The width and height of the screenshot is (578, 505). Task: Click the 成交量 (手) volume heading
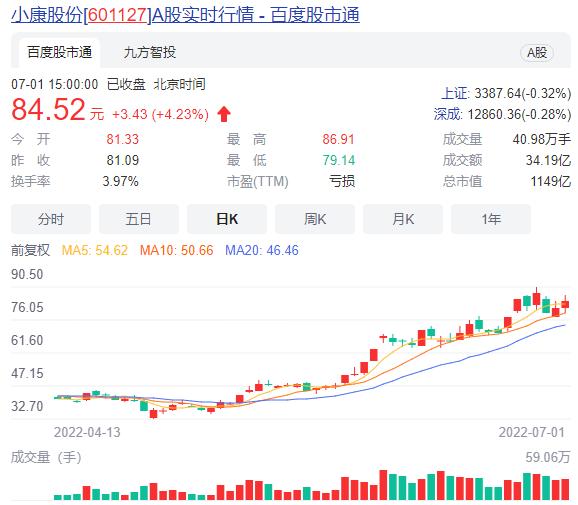tap(46, 457)
